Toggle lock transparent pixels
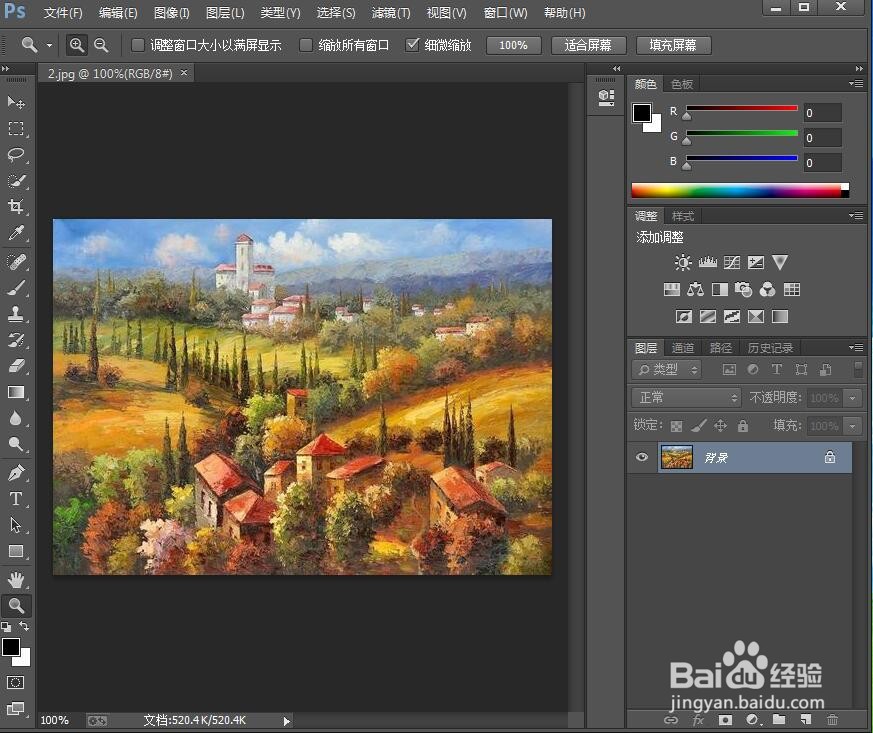The image size is (873, 733). click(x=676, y=426)
